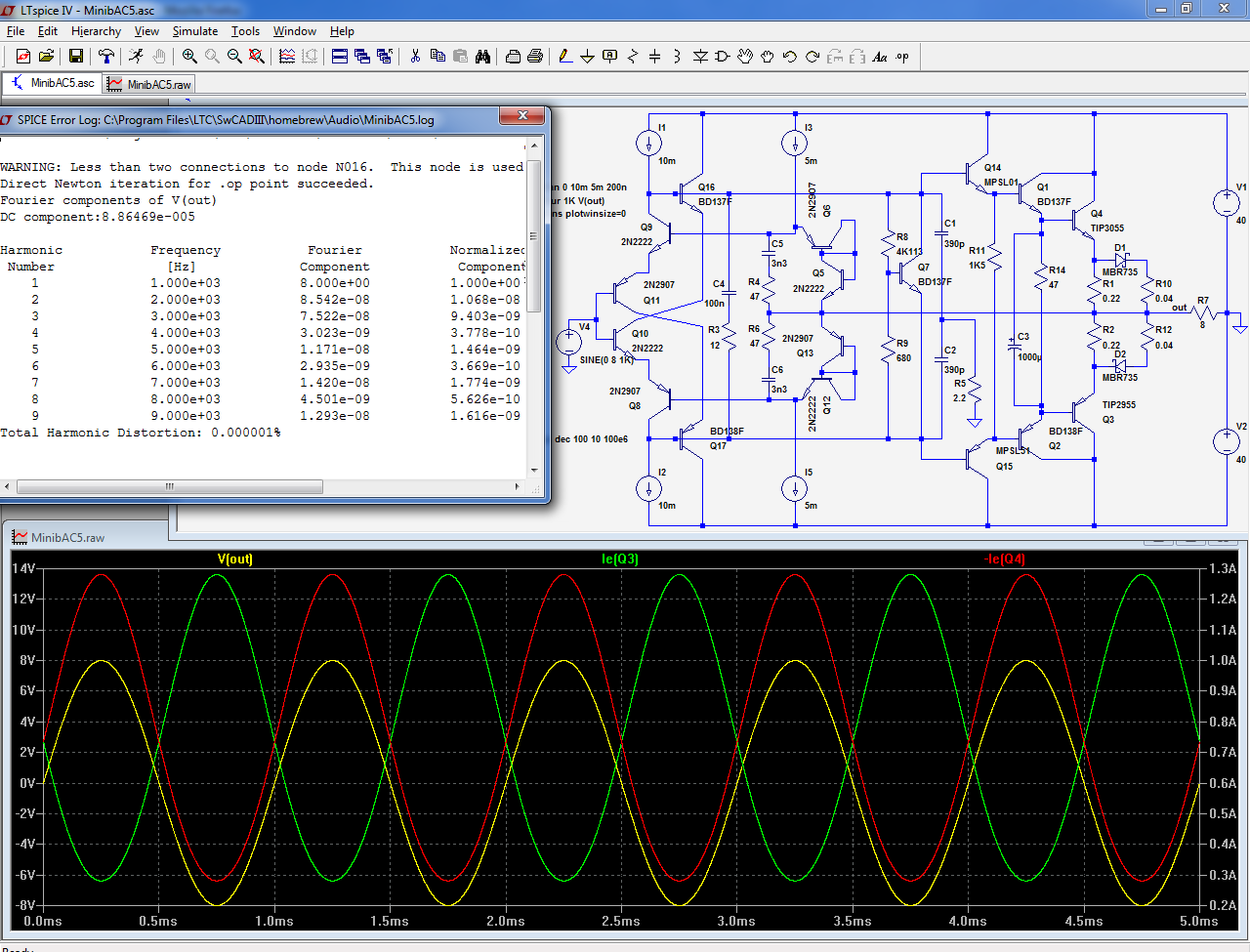
Task: Save the schematic with the floppy icon
Action: (x=75, y=57)
